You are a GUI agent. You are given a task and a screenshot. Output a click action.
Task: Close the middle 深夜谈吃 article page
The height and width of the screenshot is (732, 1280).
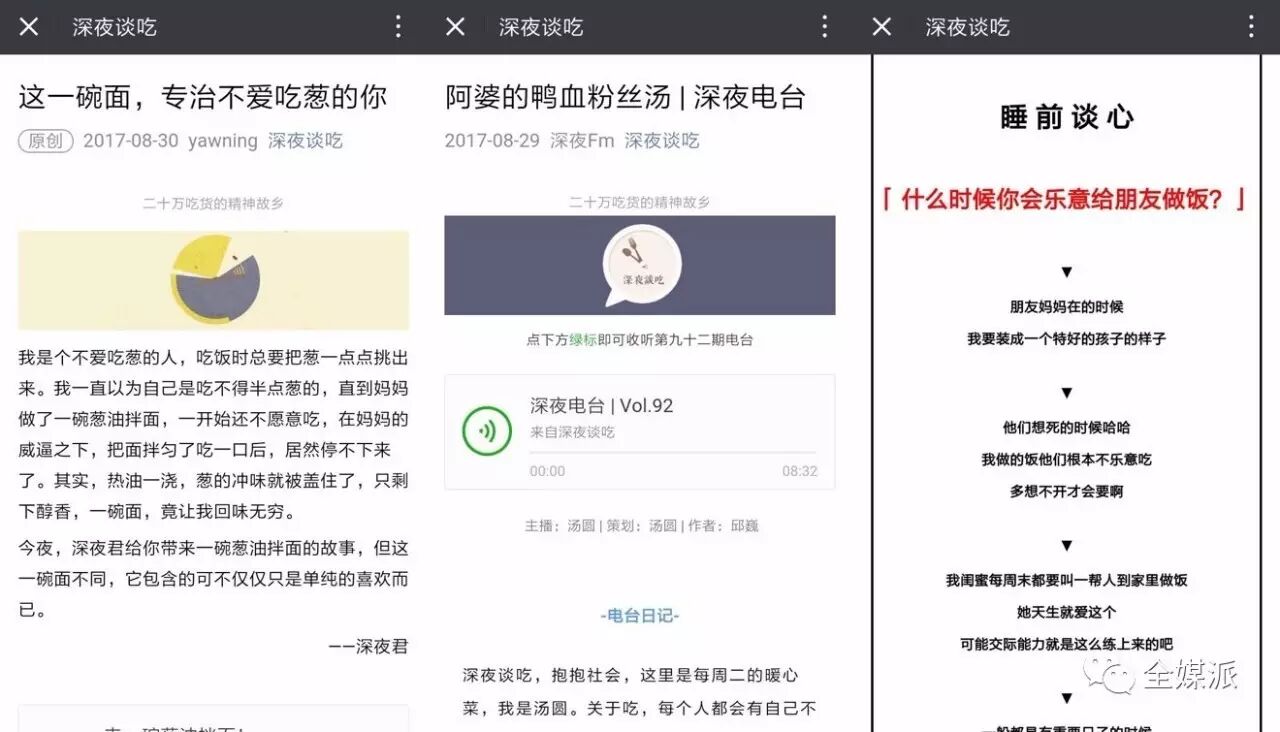tap(455, 27)
